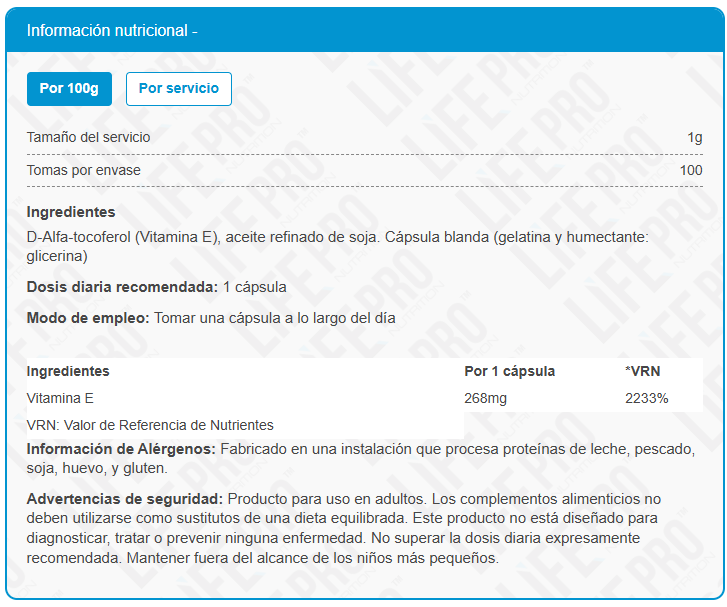The width and height of the screenshot is (727, 607).
Task: Switch to the 'Por servicio' tab
Action: click(178, 88)
